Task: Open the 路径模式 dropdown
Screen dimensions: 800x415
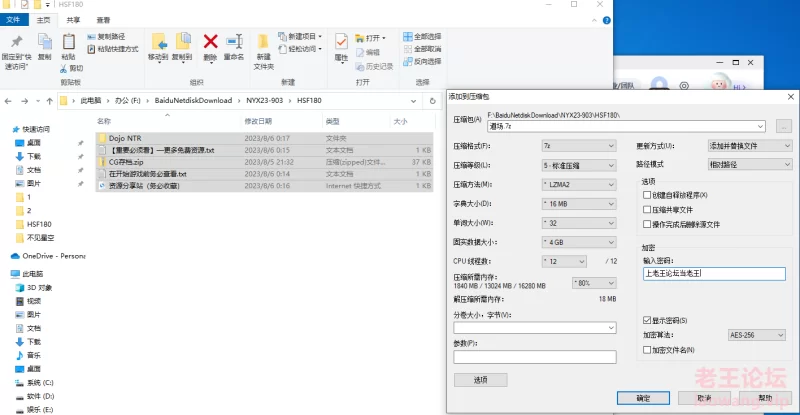Action: click(749, 164)
